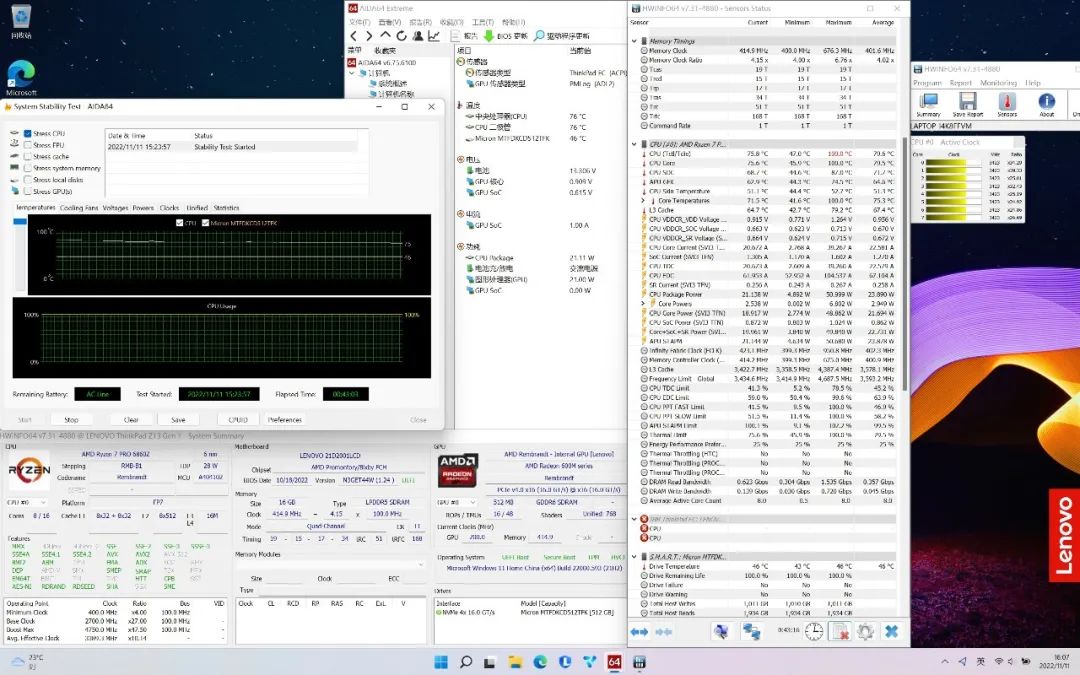
Task: Open the Recycle Bin desktop icon
Action: 21,21
